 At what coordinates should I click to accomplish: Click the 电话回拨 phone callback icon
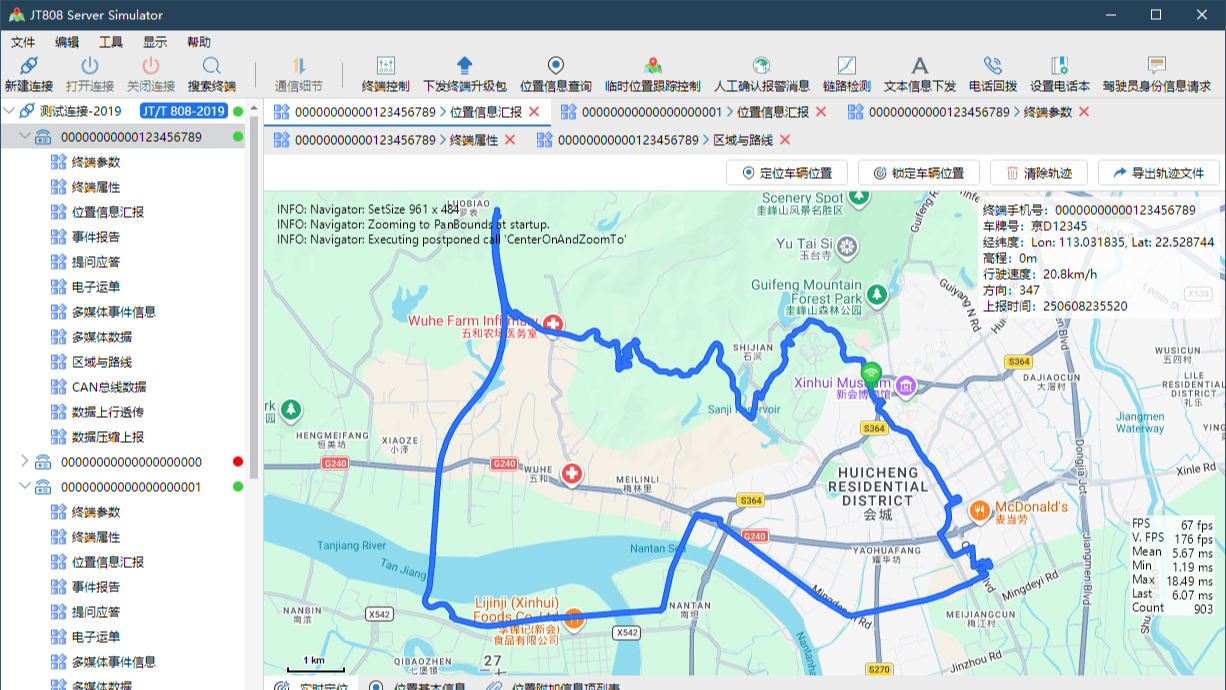coord(992,66)
